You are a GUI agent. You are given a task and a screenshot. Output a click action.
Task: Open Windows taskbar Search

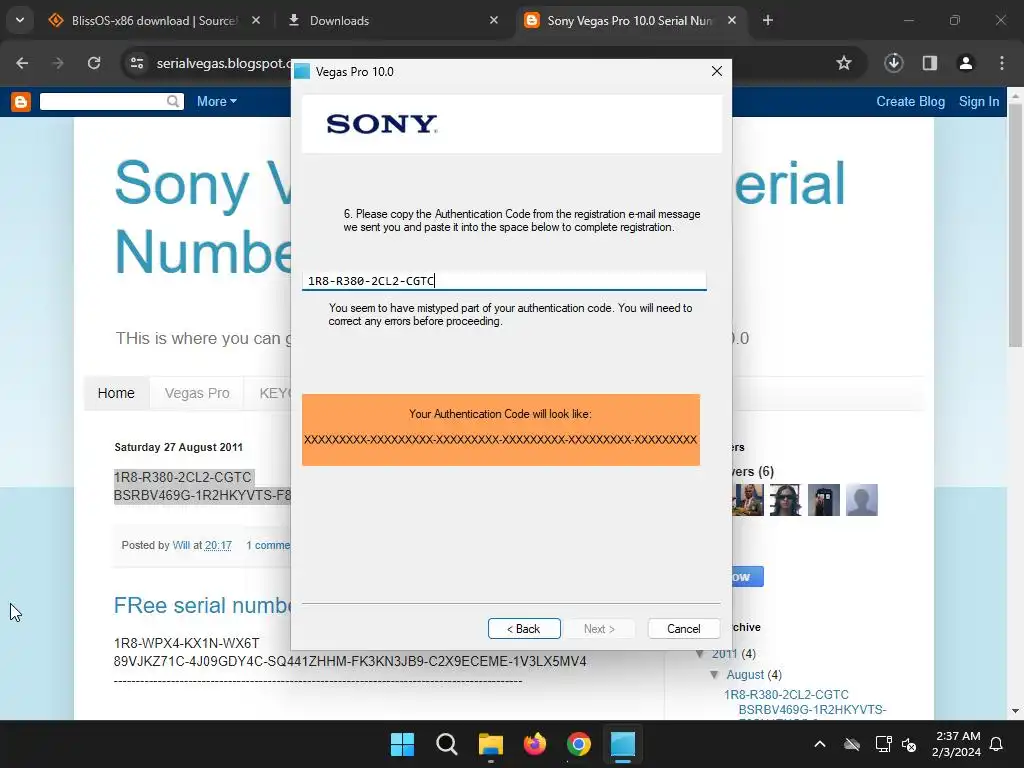coord(447,744)
